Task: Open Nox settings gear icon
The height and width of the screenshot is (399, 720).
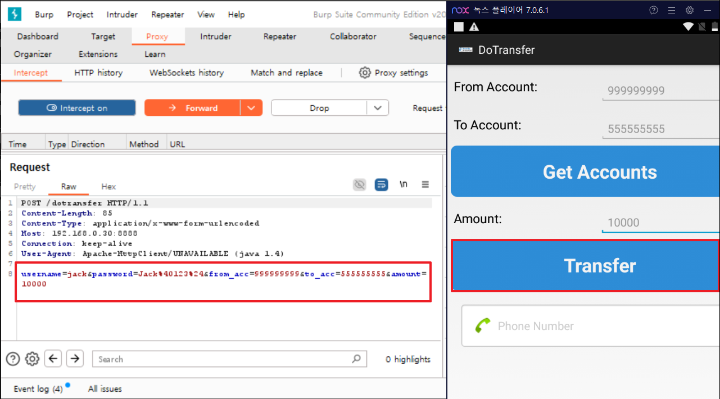Action: (x=690, y=10)
